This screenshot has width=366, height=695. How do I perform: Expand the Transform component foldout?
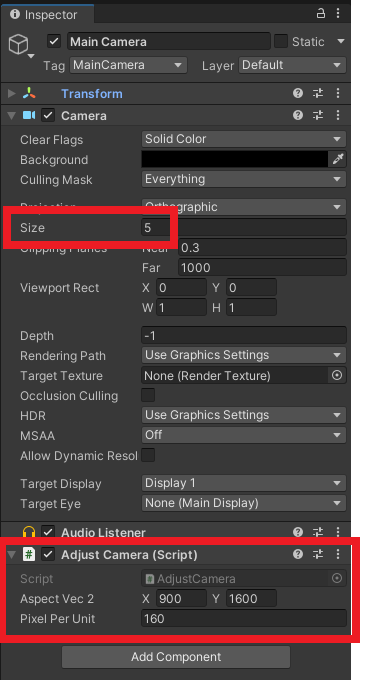click(x=12, y=94)
